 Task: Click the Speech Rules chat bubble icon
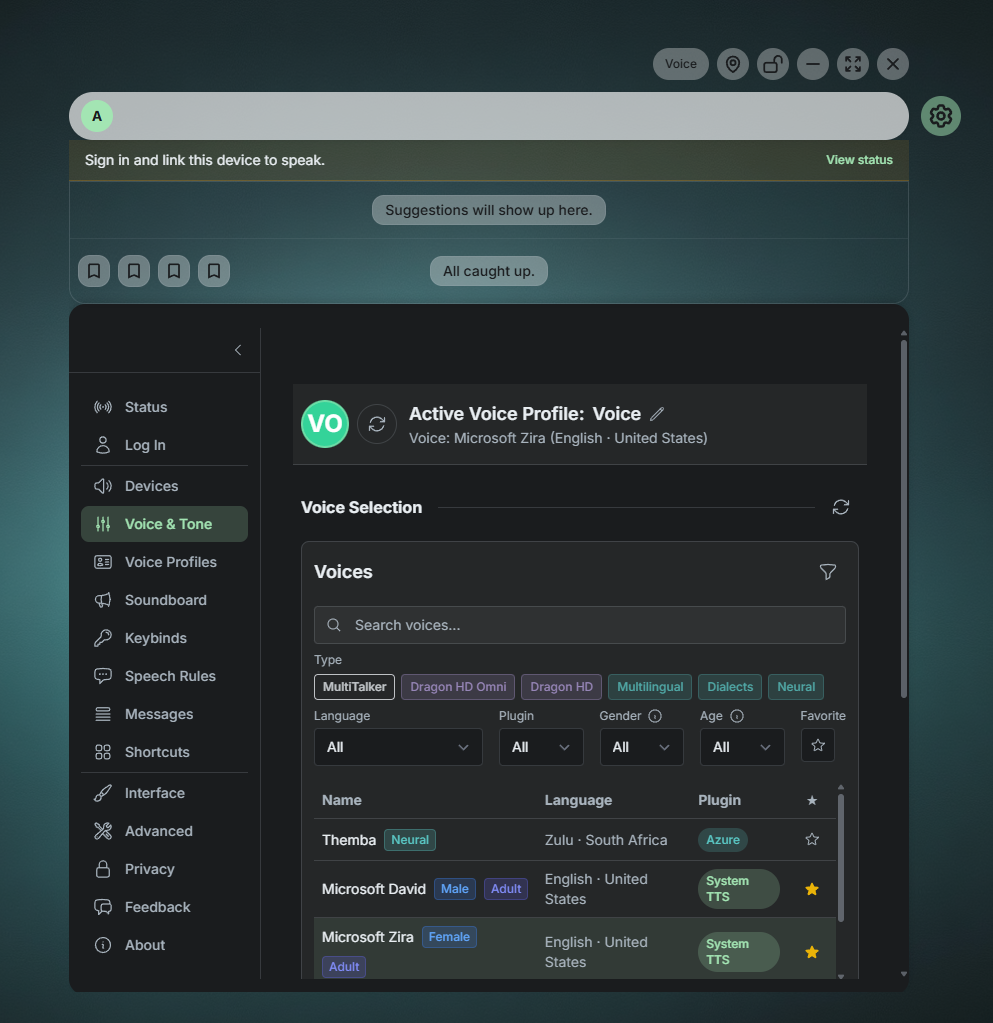[x=102, y=676]
